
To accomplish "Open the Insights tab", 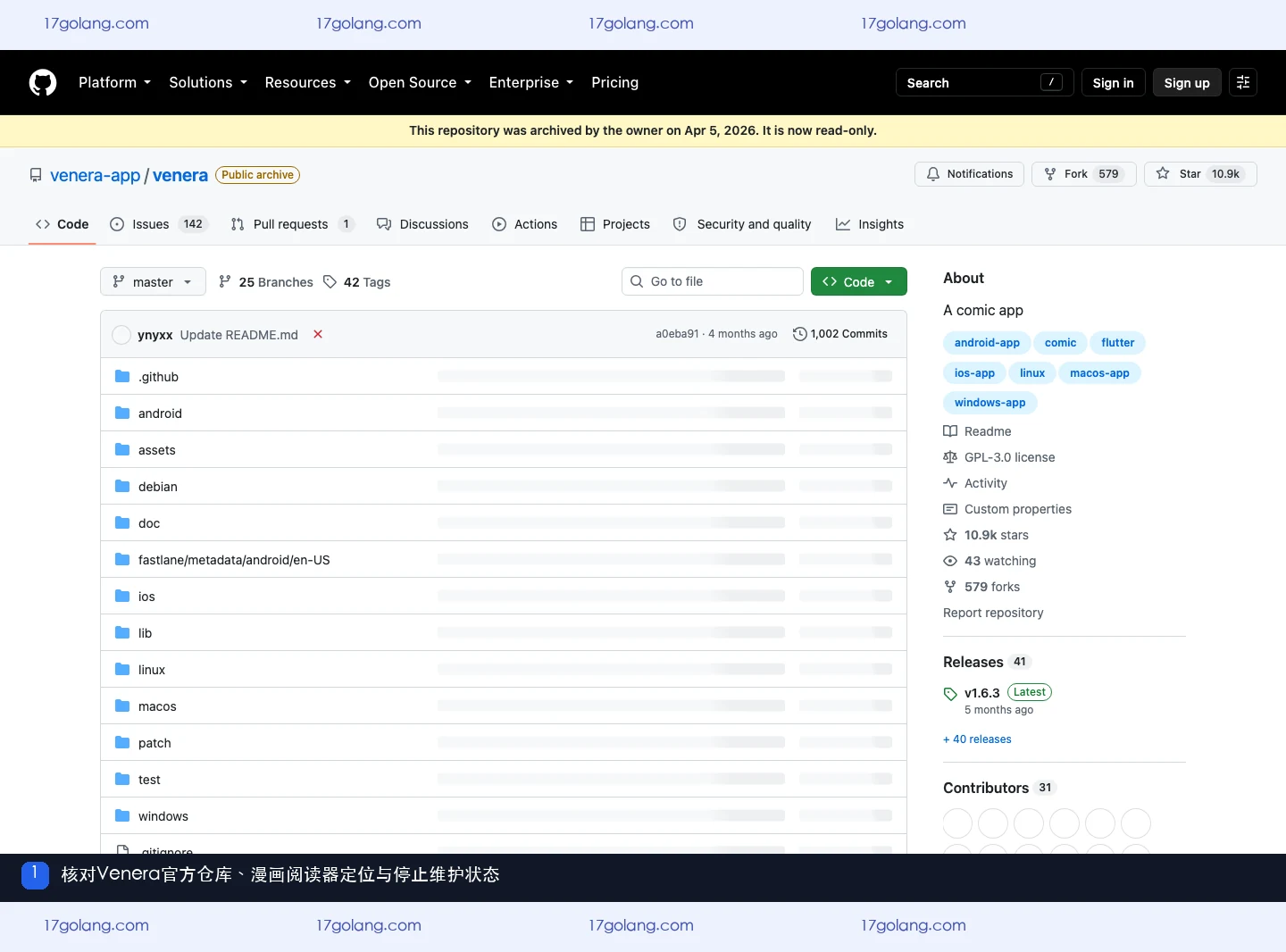I will pyautogui.click(x=870, y=224).
